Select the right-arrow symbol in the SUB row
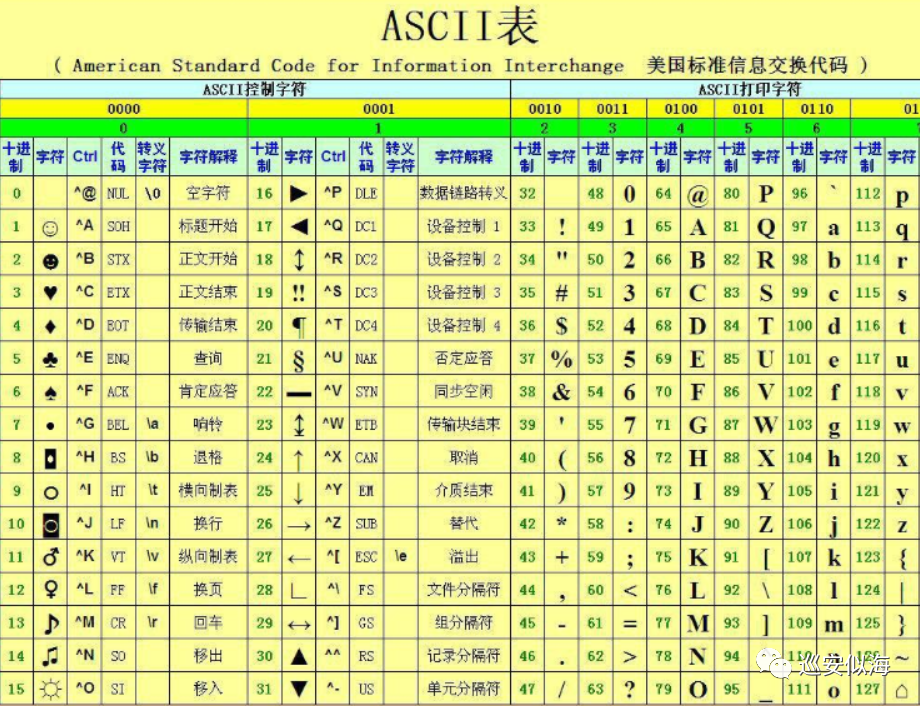This screenshot has width=920, height=706. pyautogui.click(x=300, y=523)
